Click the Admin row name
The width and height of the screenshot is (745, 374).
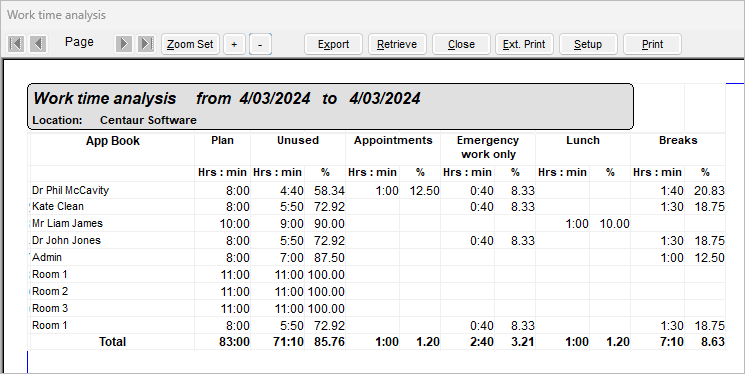click(47, 258)
